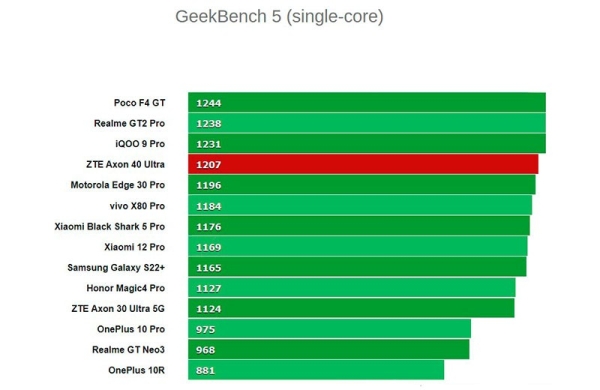
Task: Click the Honor Magic4 Pro bar
Action: coord(351,288)
